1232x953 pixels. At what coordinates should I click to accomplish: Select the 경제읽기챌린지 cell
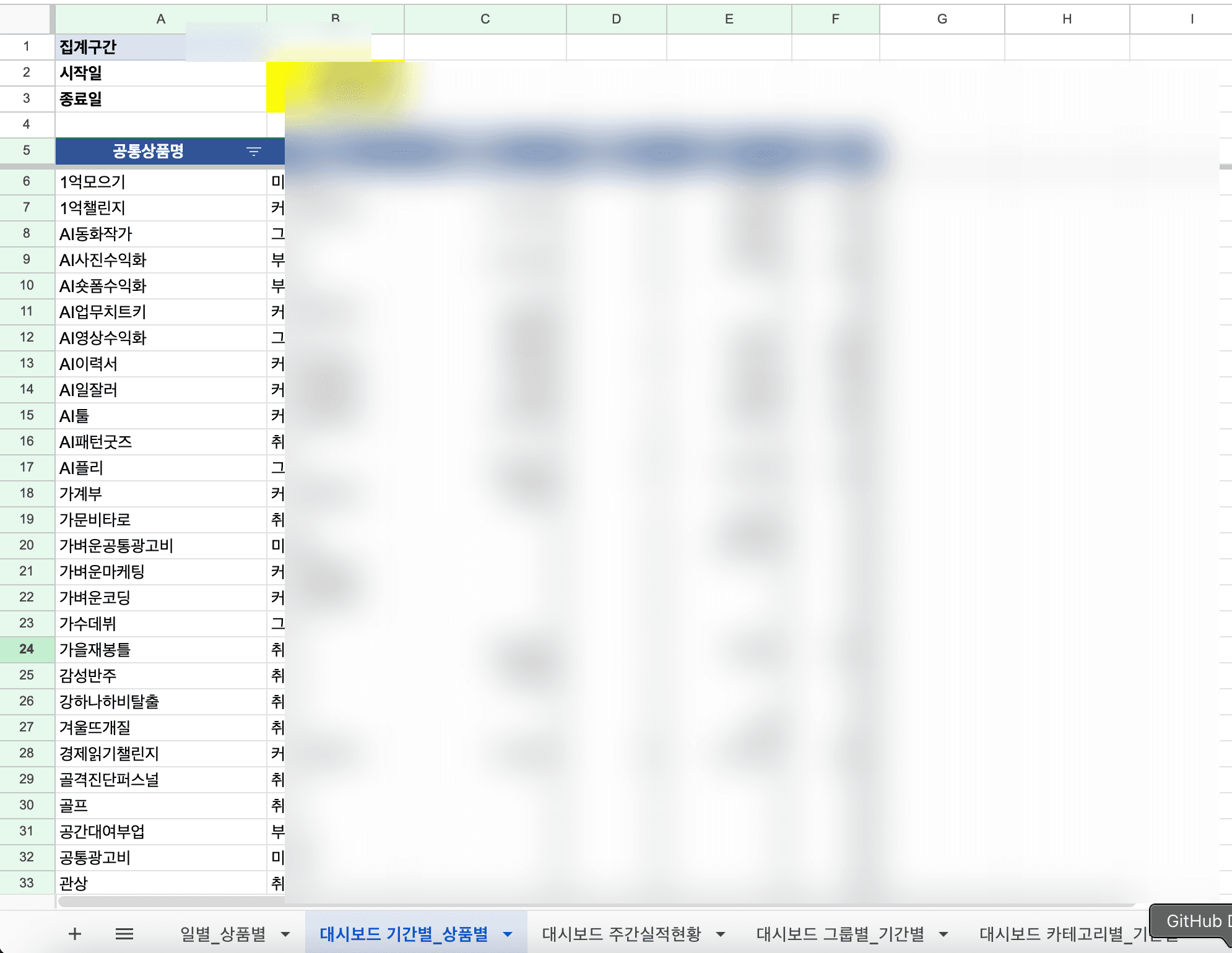(x=161, y=754)
